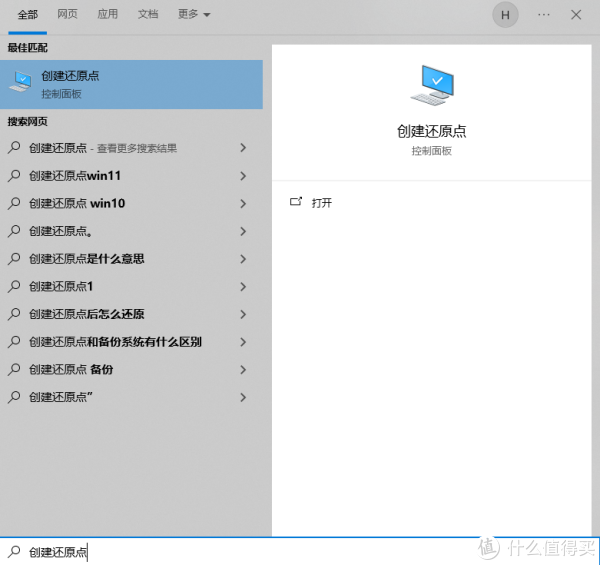Click the magnifier icon in the search box

point(14,552)
